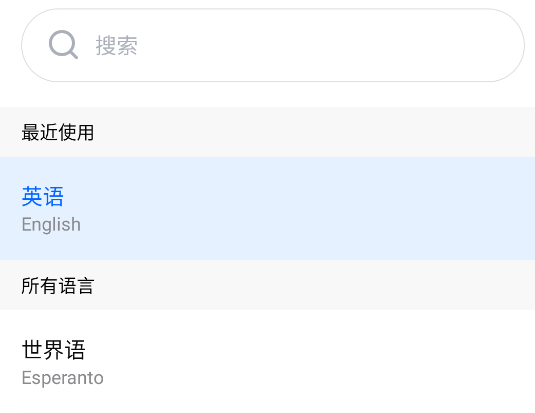The height and width of the screenshot is (413, 535).
Task: Click the gray band beside 所有语言
Action: coord(307,285)
